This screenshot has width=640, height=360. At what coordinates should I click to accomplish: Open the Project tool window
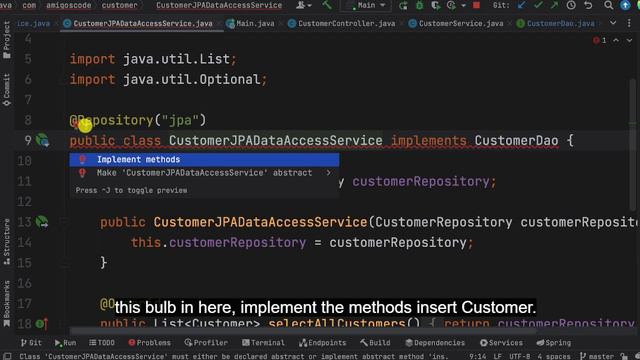tap(7, 40)
